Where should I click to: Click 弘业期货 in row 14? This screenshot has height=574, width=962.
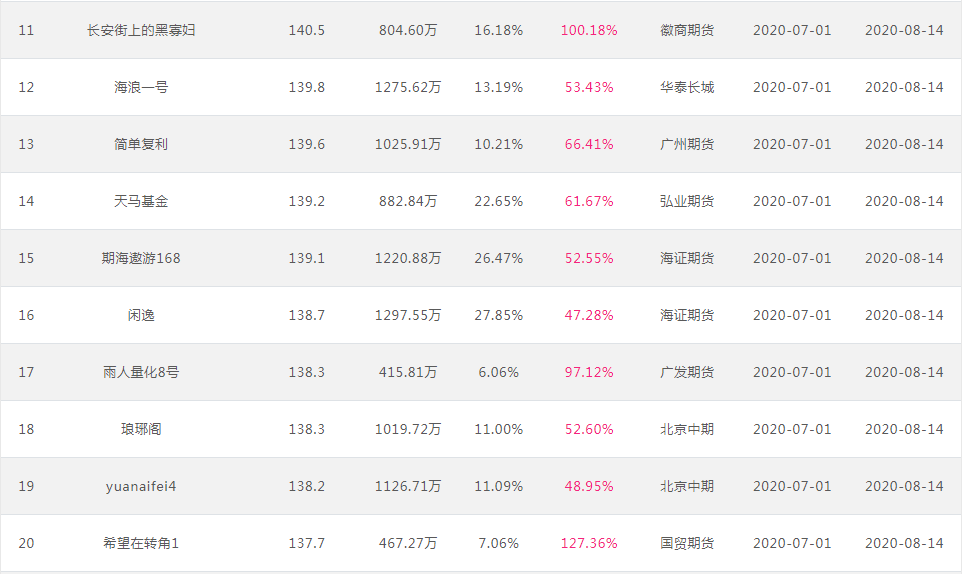pyautogui.click(x=687, y=201)
